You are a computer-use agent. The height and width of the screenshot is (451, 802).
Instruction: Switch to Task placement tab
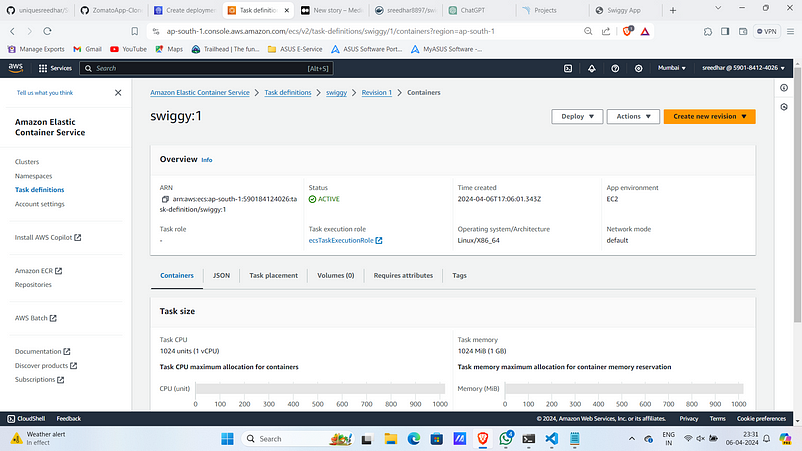pos(274,276)
